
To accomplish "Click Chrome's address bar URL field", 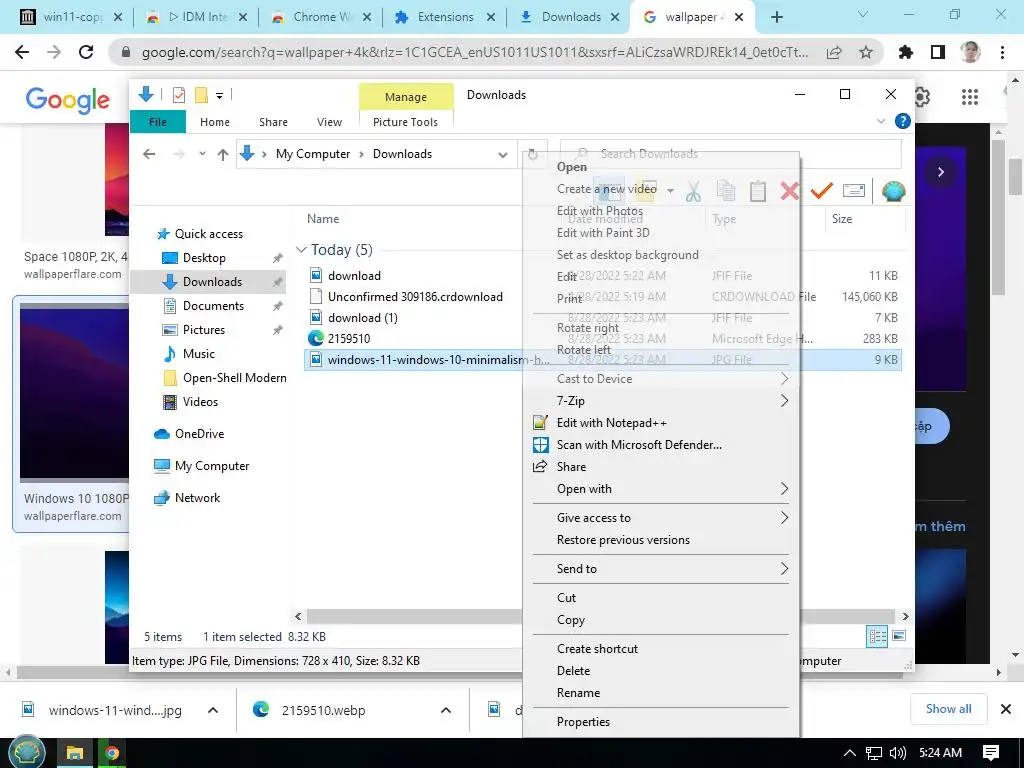I will 475,52.
